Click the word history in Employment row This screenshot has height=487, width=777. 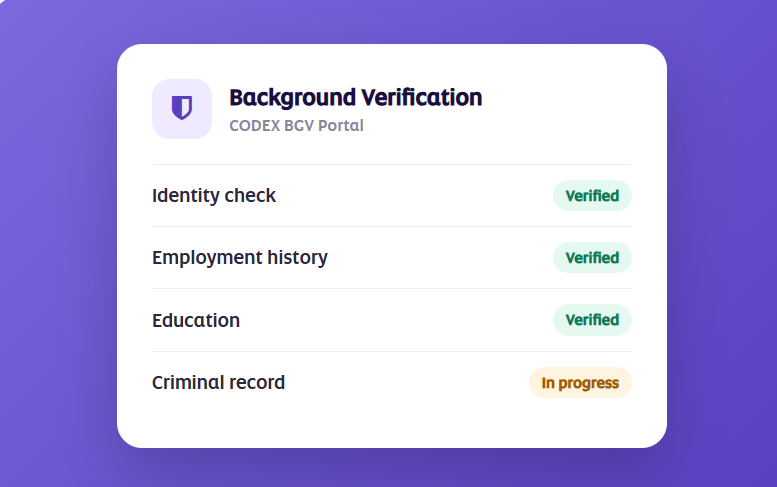(297, 258)
